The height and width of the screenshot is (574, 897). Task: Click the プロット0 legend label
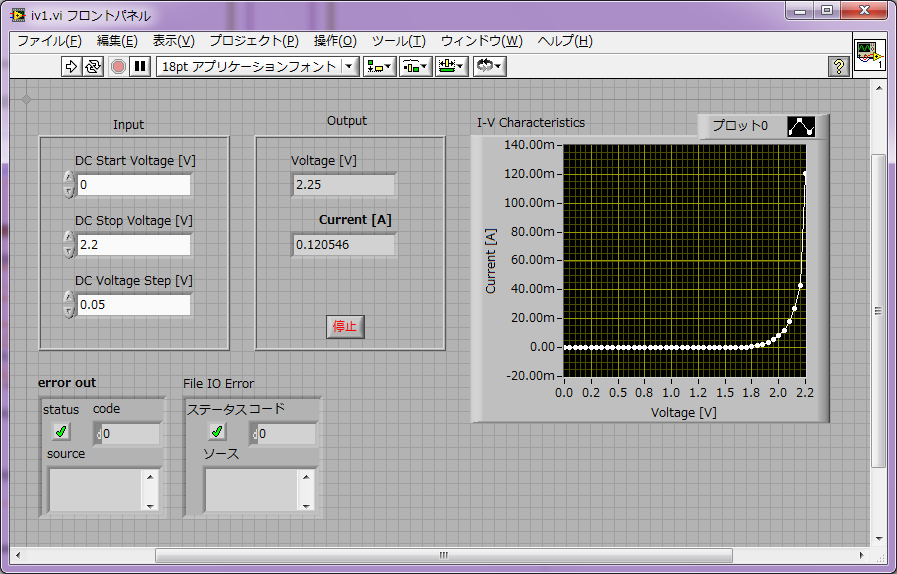tap(740, 126)
